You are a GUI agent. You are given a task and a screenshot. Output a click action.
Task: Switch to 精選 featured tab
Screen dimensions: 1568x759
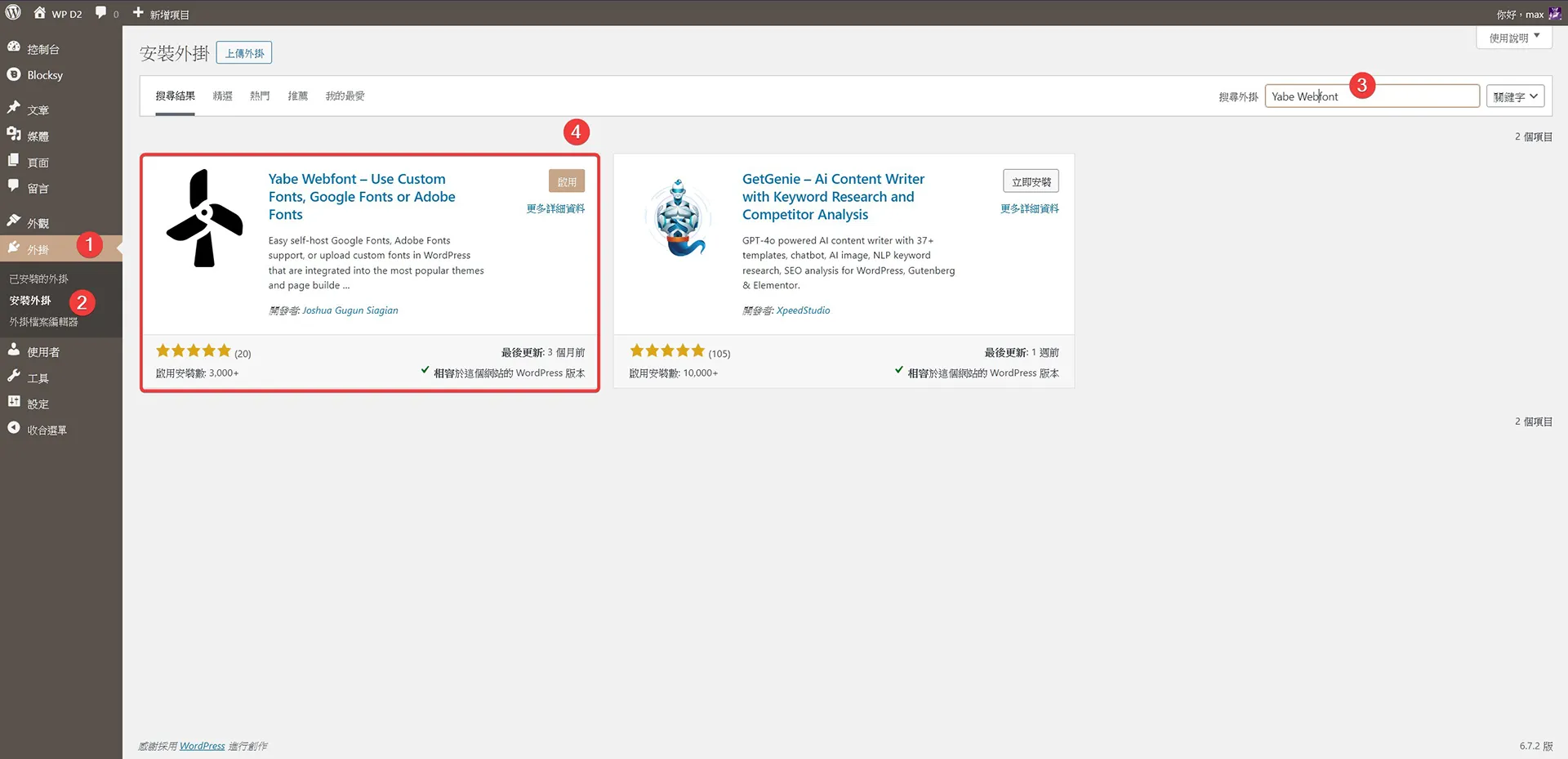[222, 96]
